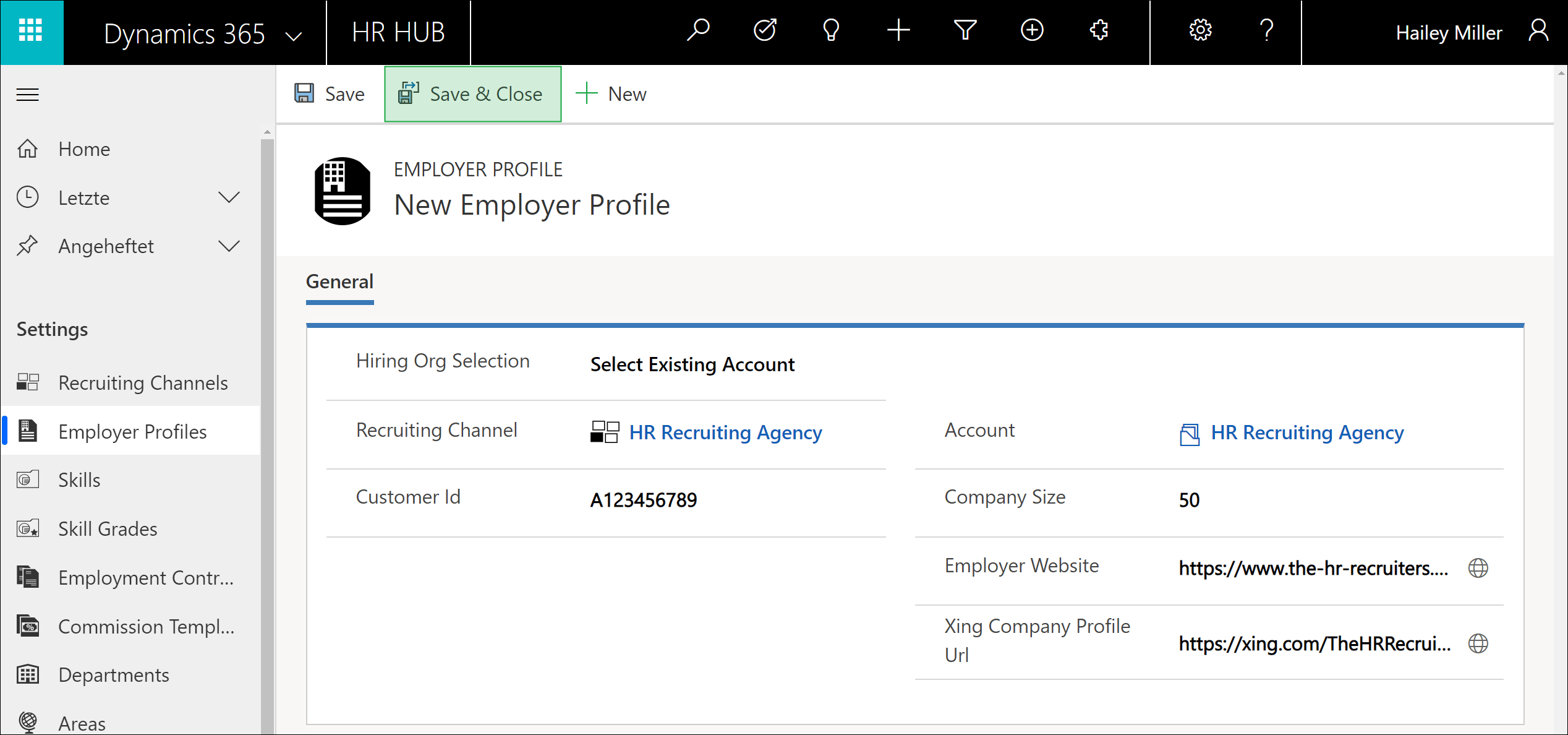Screen dimensions: 1568x735
Task: Click Save & Close button
Action: click(472, 94)
